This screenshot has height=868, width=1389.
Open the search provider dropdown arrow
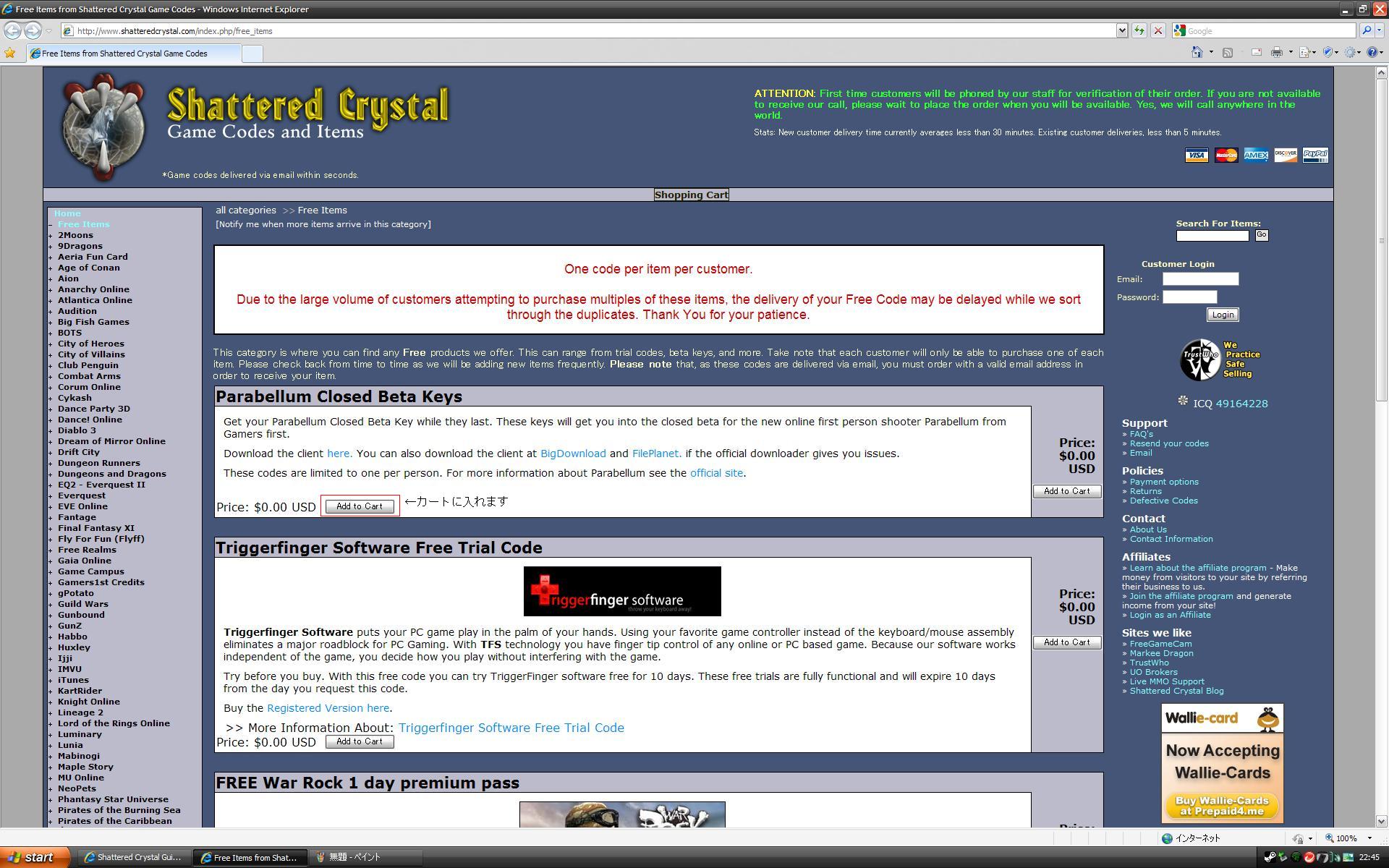[x=1380, y=30]
